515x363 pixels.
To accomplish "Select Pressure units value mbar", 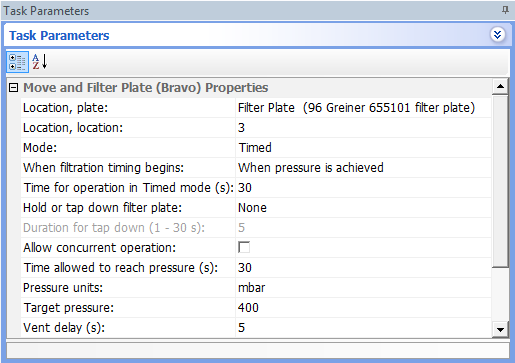I will 363,288.
